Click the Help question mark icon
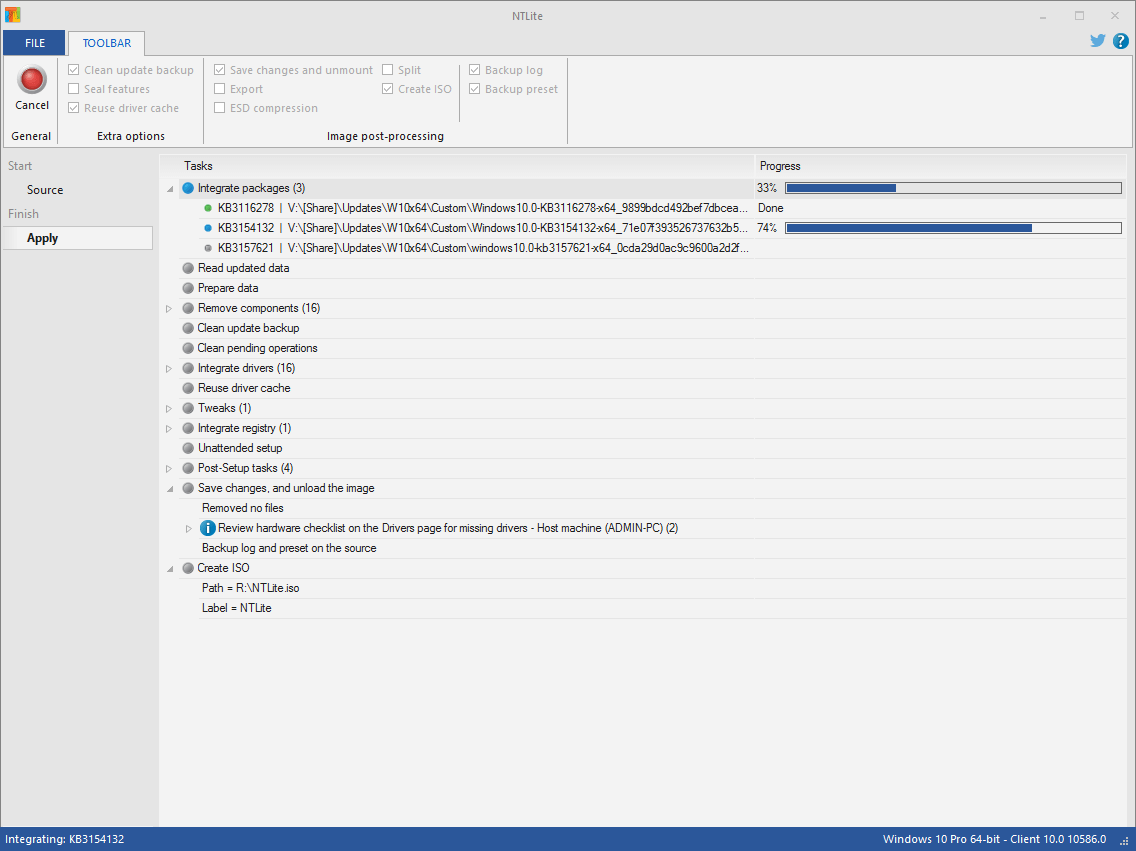The image size is (1136, 851). [1120, 41]
